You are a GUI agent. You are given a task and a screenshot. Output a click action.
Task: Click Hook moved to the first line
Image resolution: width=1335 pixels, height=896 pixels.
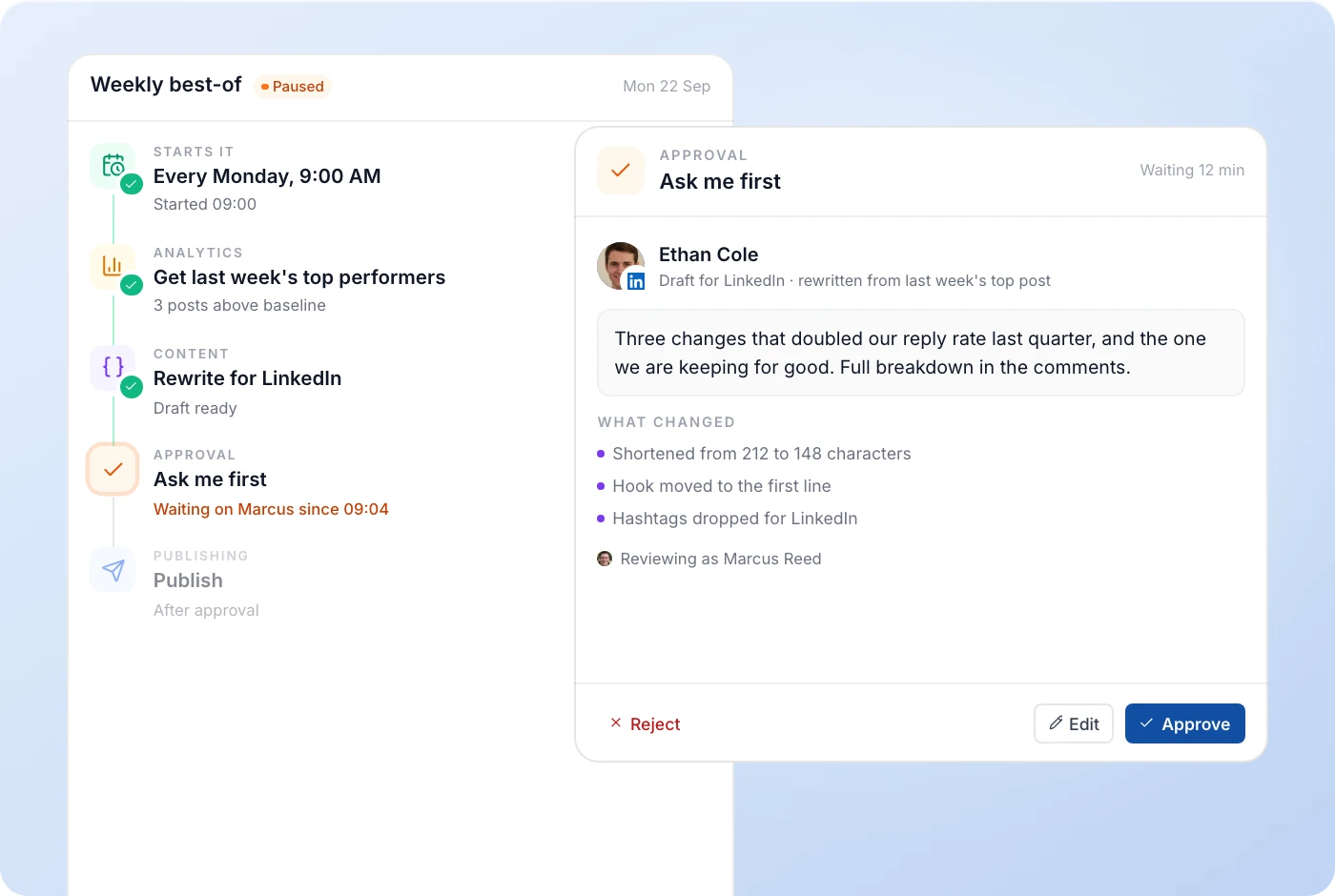pos(722,486)
